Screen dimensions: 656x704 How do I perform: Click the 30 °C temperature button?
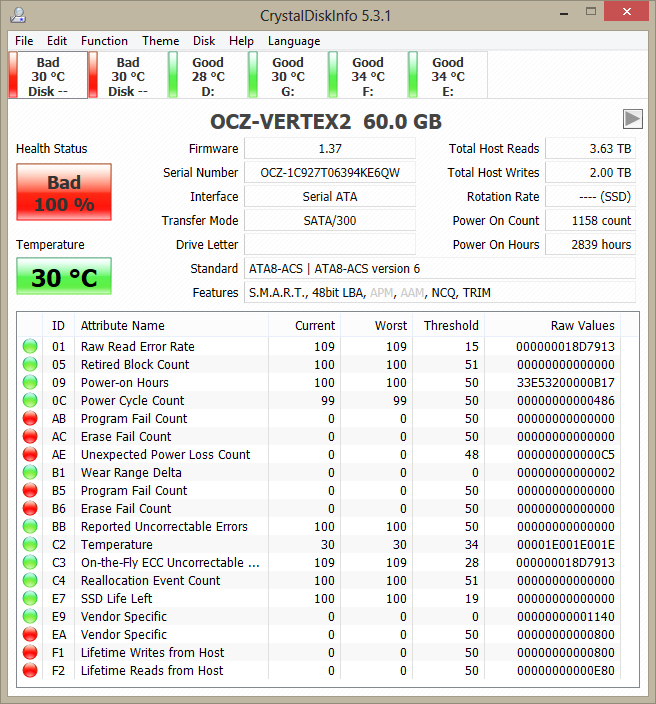[x=64, y=277]
